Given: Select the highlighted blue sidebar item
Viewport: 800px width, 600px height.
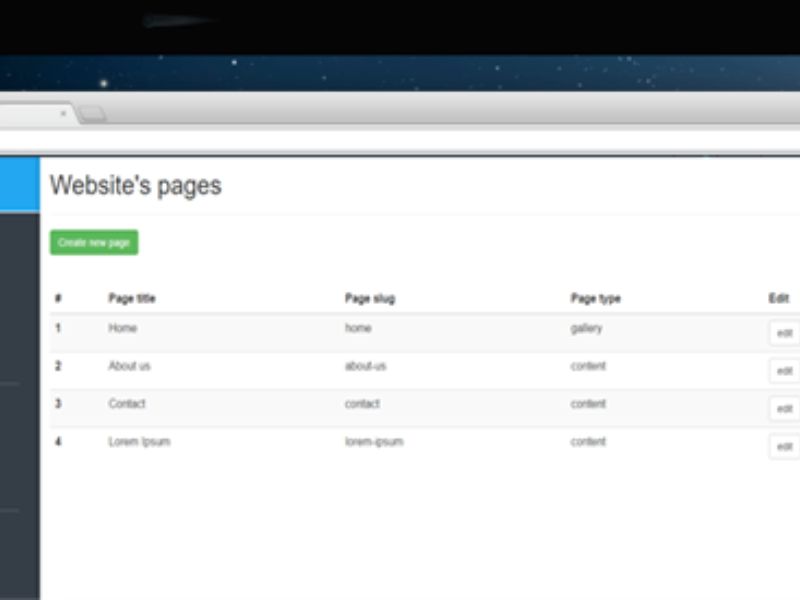Looking at the screenshot, I should click(19, 184).
